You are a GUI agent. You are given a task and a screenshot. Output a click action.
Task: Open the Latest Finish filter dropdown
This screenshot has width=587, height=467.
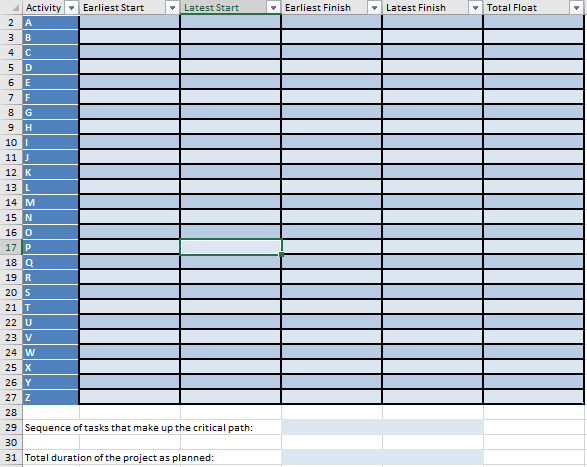pyautogui.click(x=475, y=7)
